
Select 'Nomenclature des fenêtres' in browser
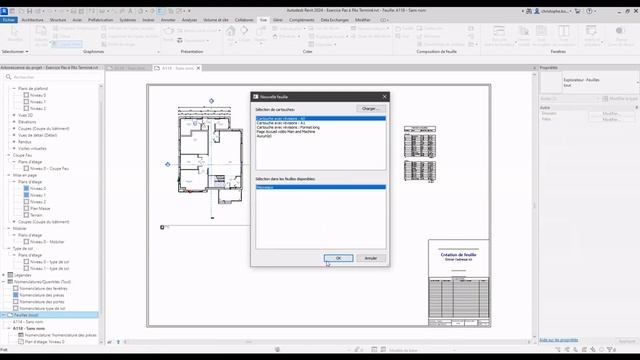click(43, 288)
